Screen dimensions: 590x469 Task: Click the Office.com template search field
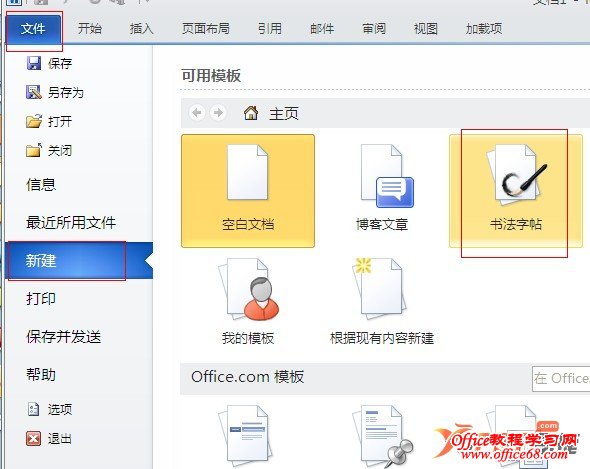561,378
